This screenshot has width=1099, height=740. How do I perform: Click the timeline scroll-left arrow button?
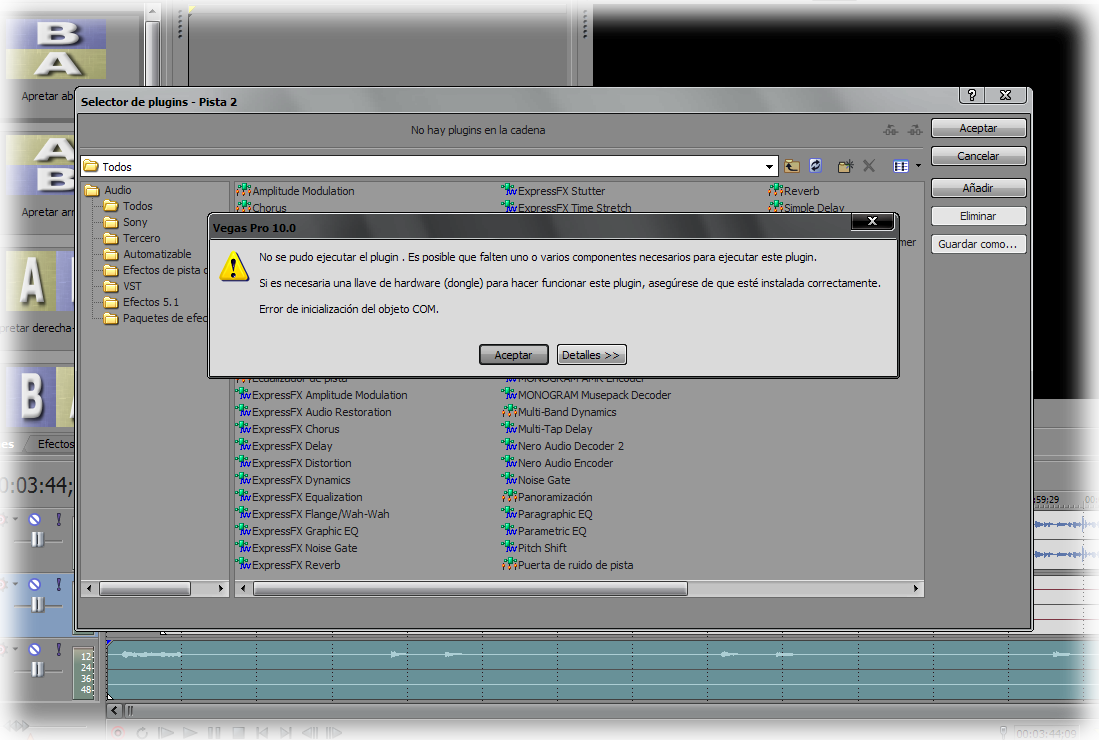point(114,711)
